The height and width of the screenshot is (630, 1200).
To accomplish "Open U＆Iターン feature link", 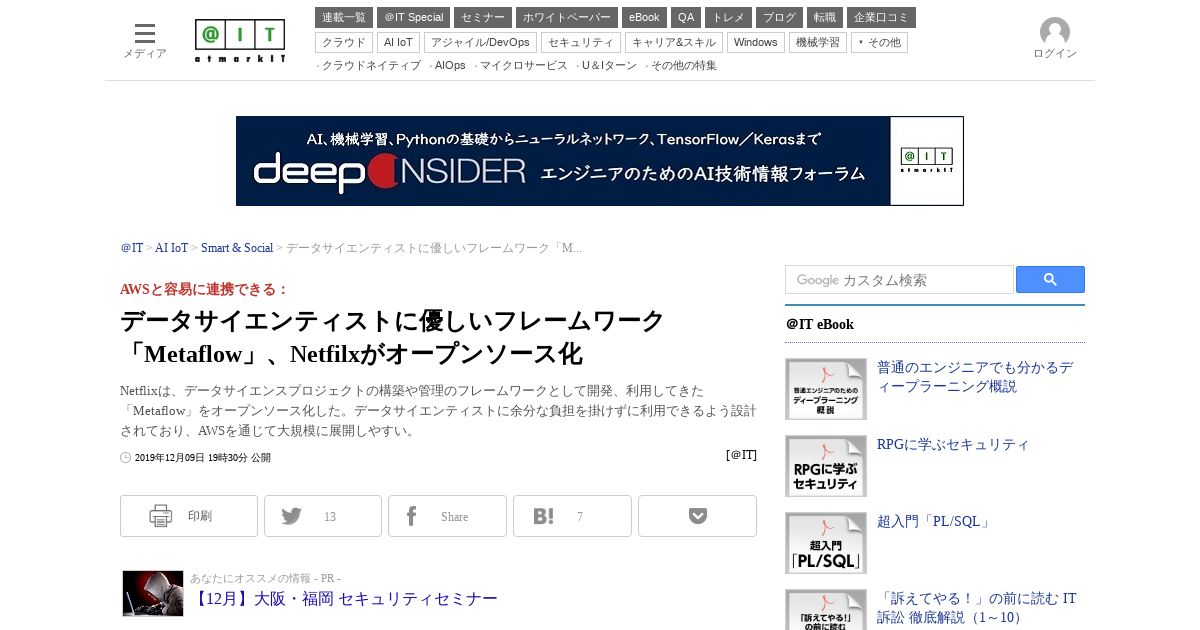I will (609, 65).
